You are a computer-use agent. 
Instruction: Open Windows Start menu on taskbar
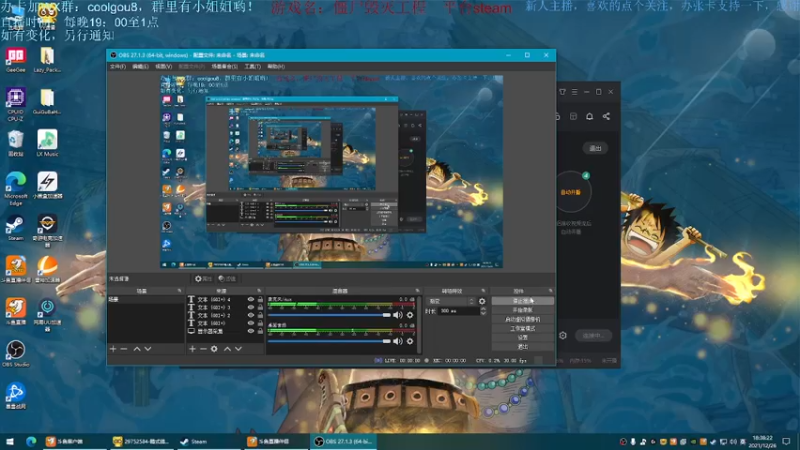(10, 441)
